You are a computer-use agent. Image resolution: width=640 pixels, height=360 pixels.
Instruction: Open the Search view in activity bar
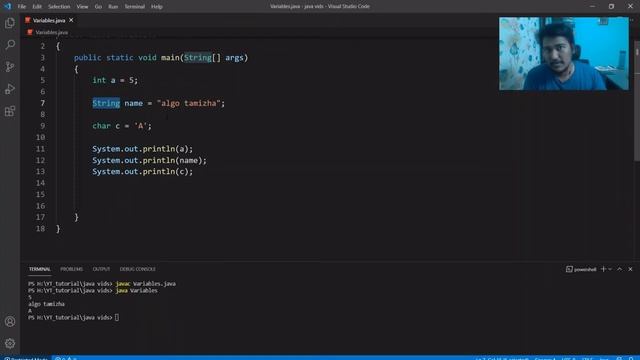[x=10, y=44]
